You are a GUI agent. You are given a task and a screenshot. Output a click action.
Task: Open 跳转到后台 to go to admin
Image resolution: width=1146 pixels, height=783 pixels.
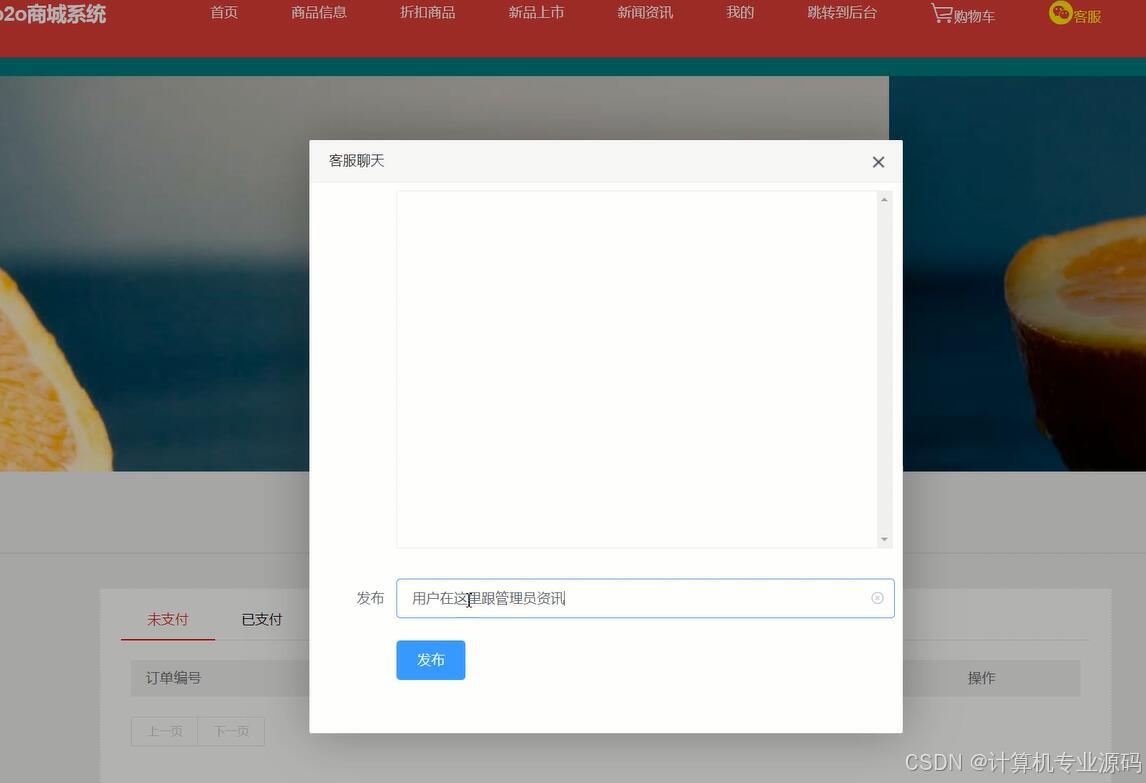tap(841, 13)
